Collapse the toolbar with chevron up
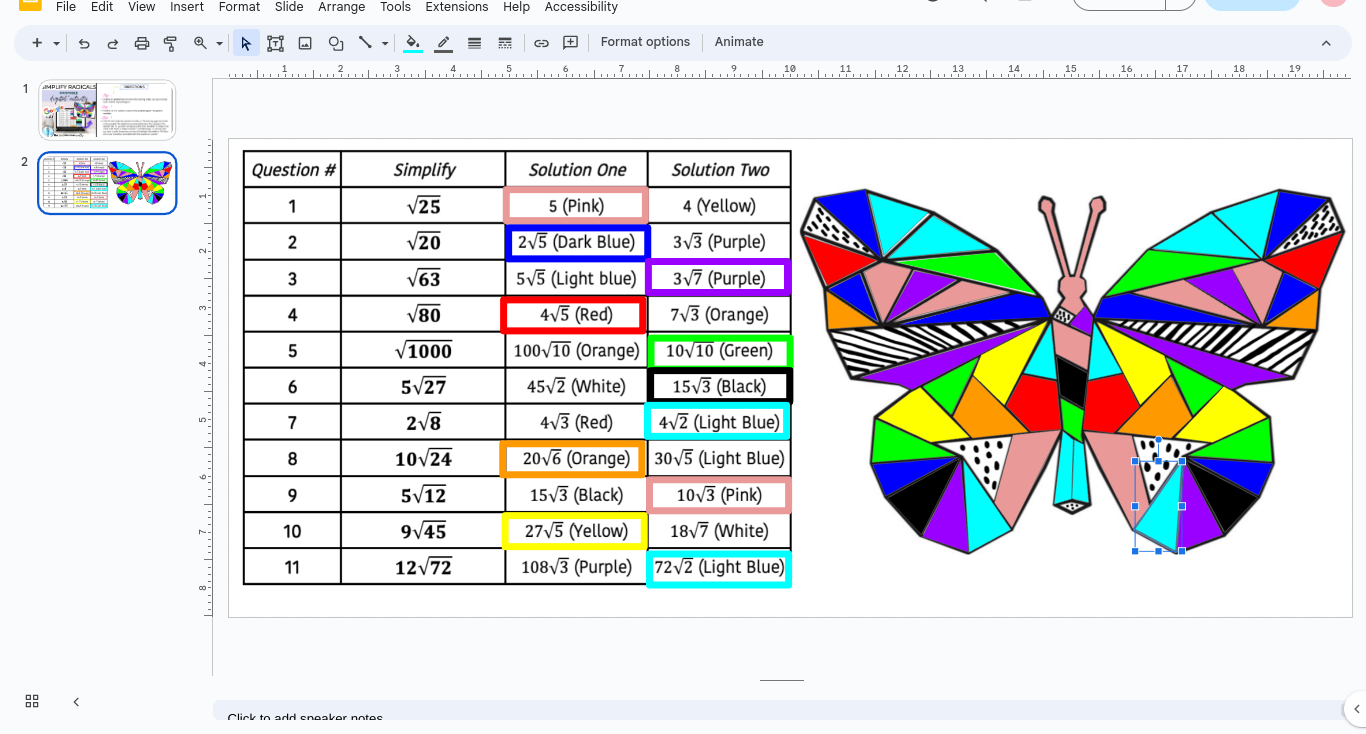This screenshot has height=734, width=1366. click(1326, 43)
